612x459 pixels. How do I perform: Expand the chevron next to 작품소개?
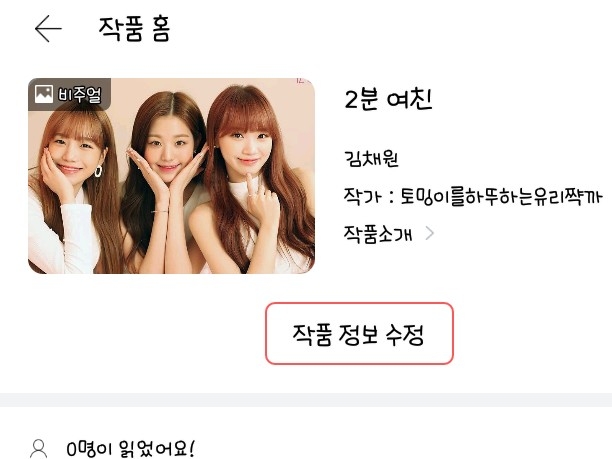coord(429,233)
